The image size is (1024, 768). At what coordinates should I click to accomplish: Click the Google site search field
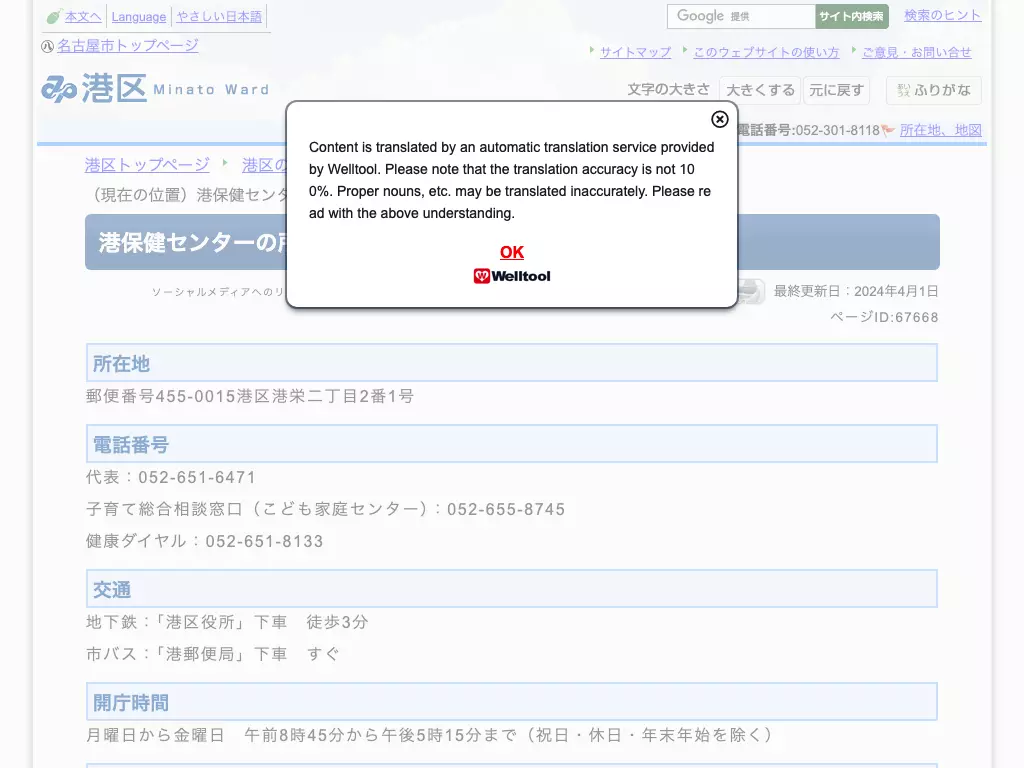pos(741,16)
